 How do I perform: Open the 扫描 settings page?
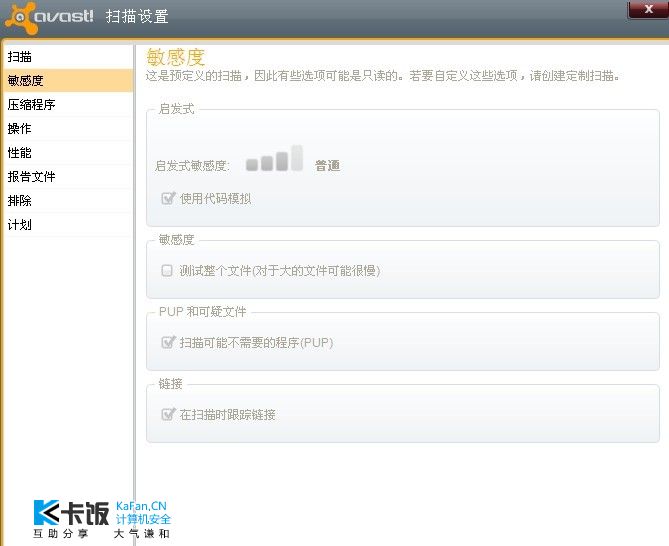click(x=68, y=57)
